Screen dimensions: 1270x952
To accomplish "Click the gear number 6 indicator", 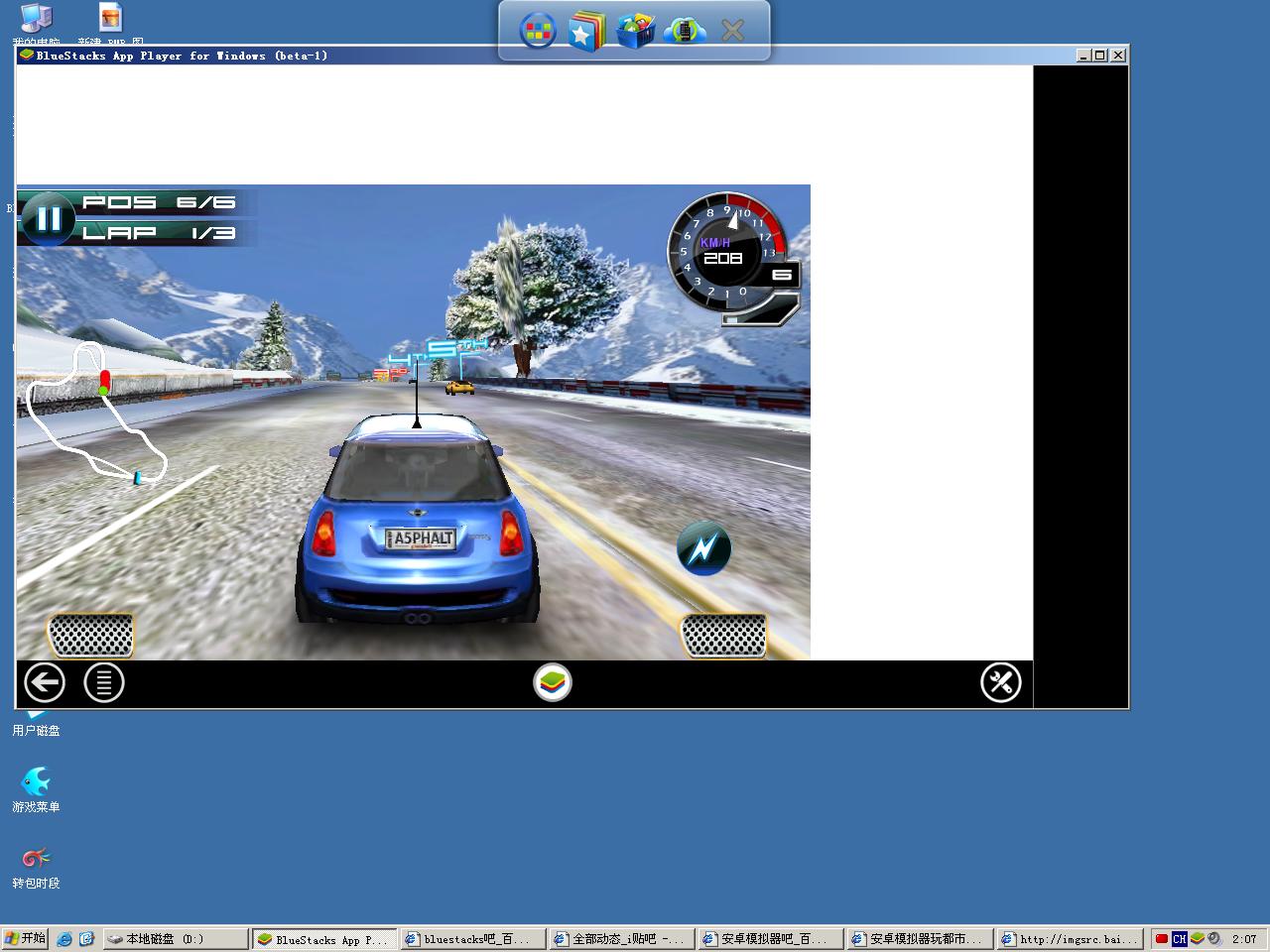I will (782, 275).
